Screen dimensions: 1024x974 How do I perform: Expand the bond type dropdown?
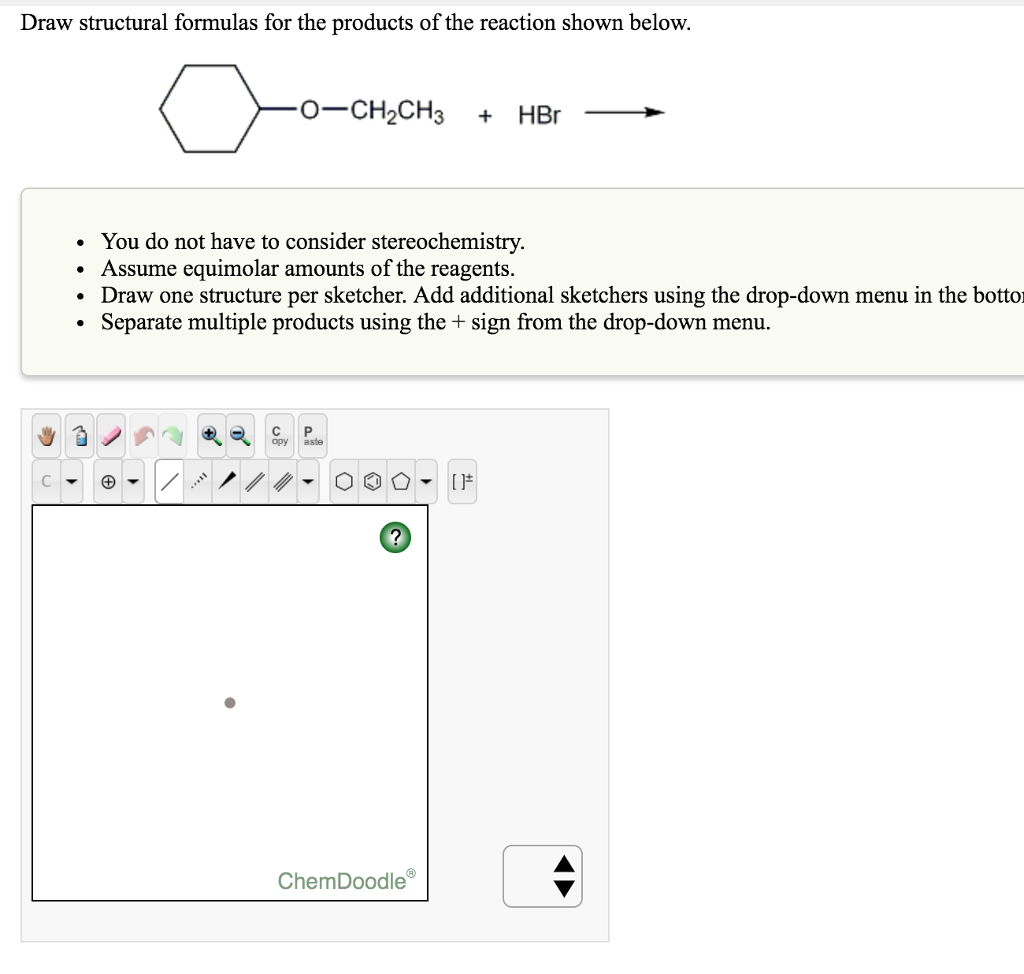(308, 480)
